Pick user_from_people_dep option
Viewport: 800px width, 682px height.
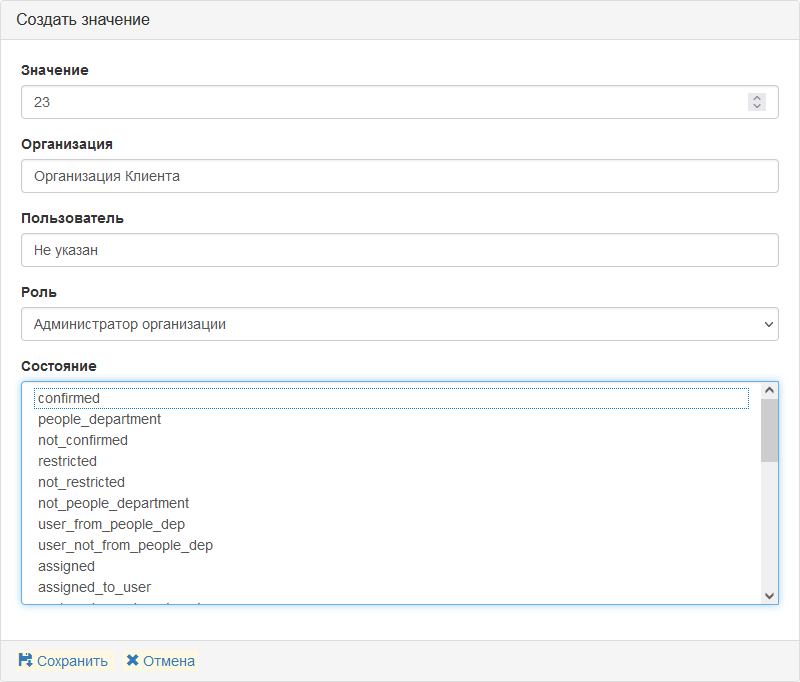111,524
